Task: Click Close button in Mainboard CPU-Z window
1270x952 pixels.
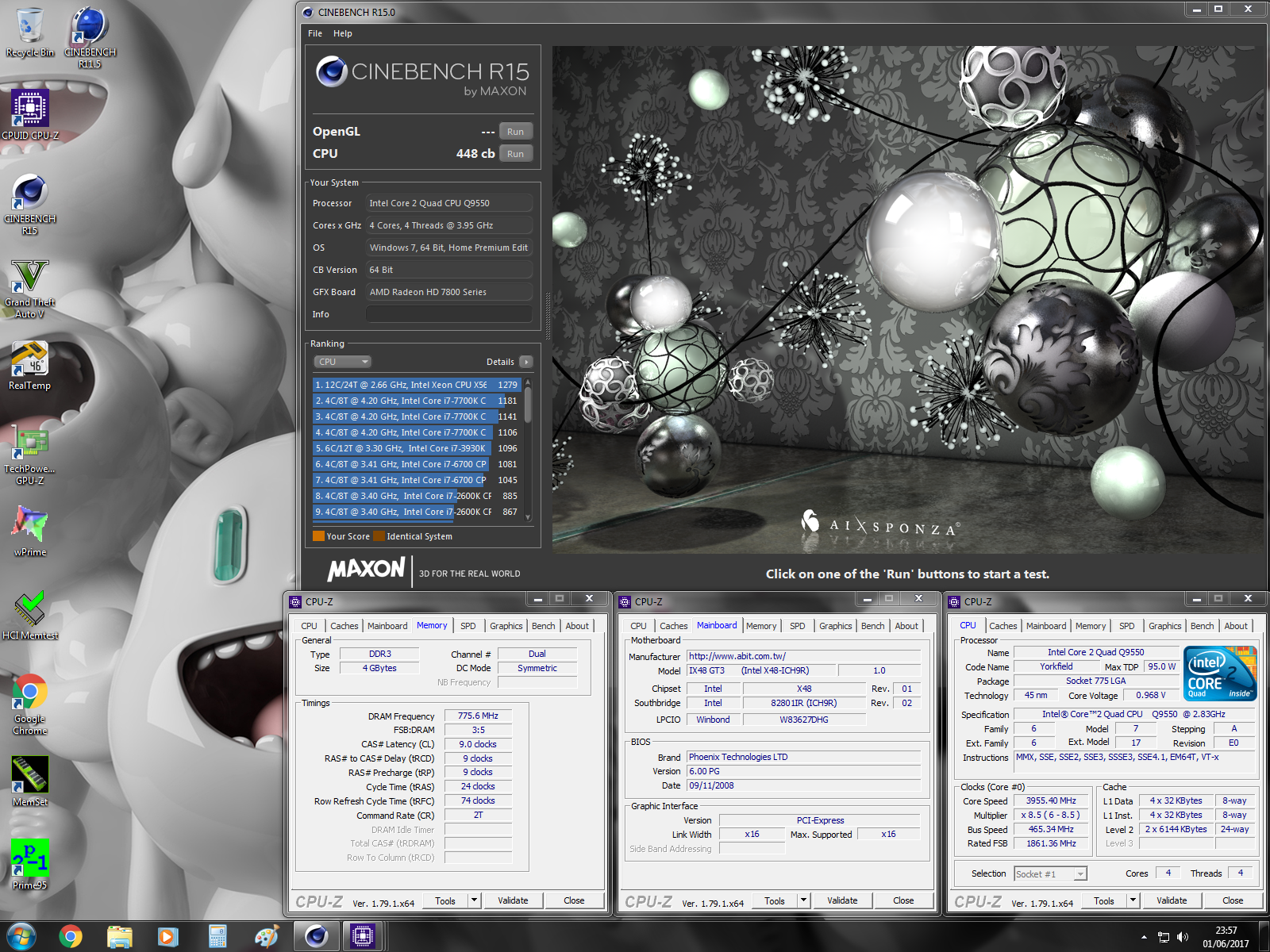Action: [x=903, y=900]
